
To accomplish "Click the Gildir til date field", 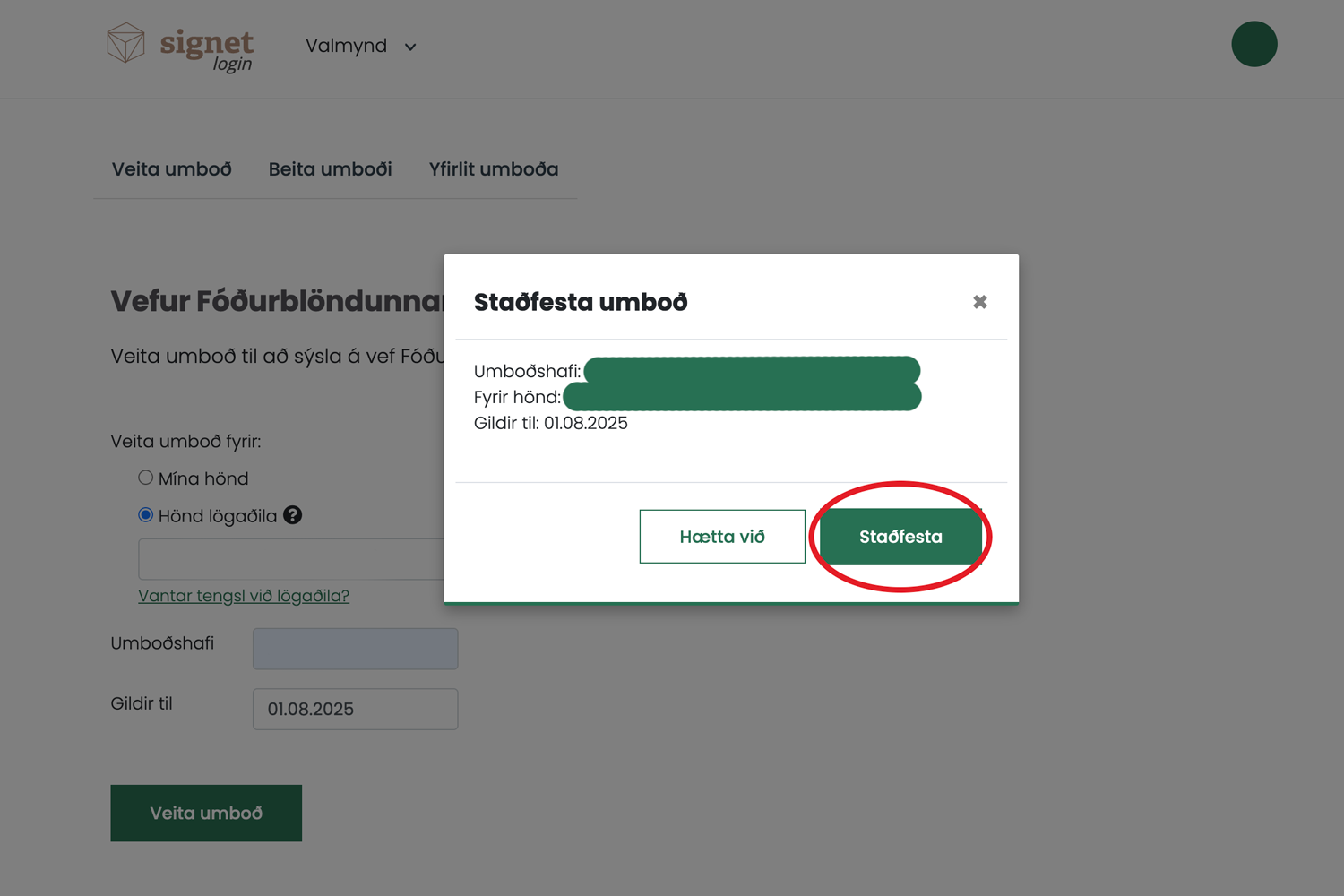I will 356,709.
